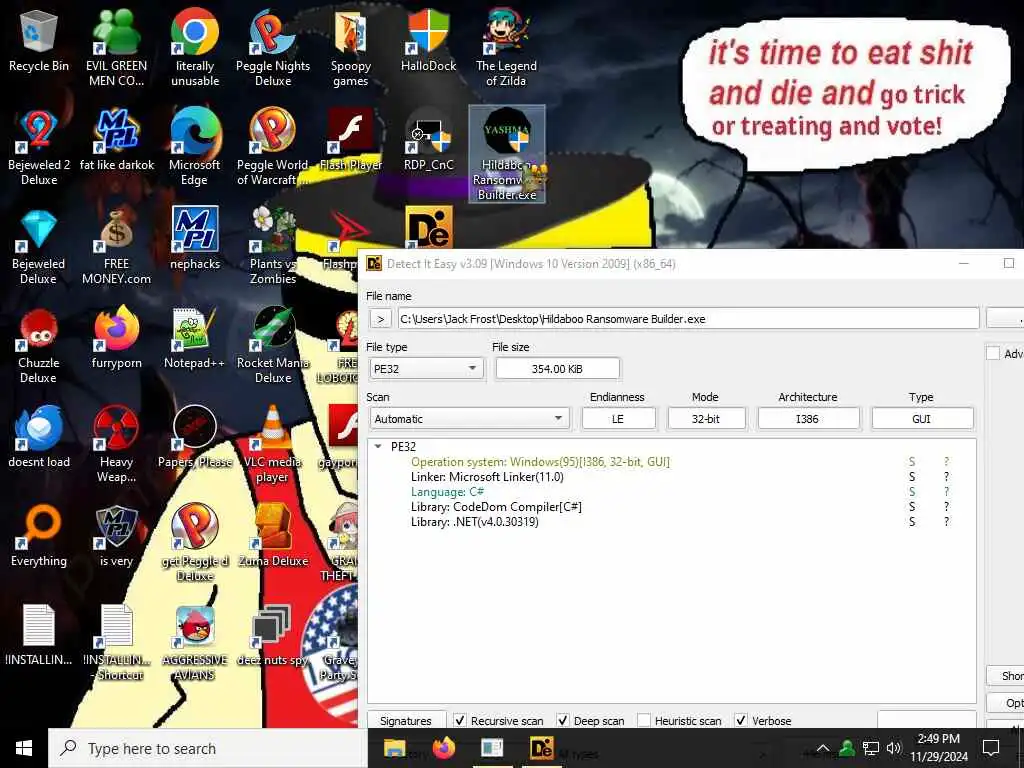
Task: Launch VLC media player from desktop
Action: point(273,445)
